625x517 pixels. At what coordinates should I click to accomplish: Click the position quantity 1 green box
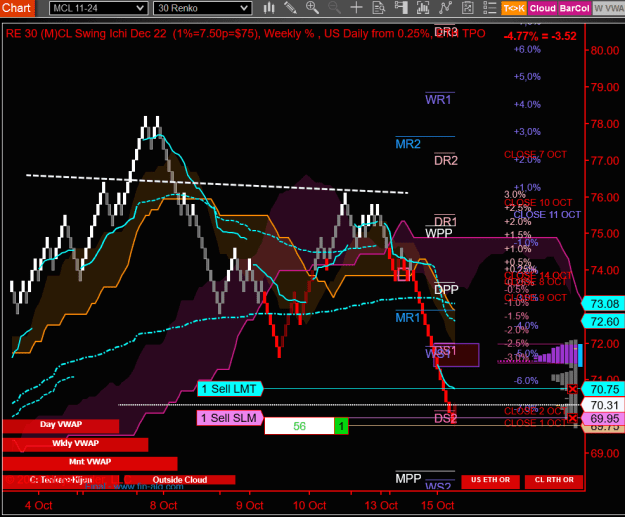(341, 426)
